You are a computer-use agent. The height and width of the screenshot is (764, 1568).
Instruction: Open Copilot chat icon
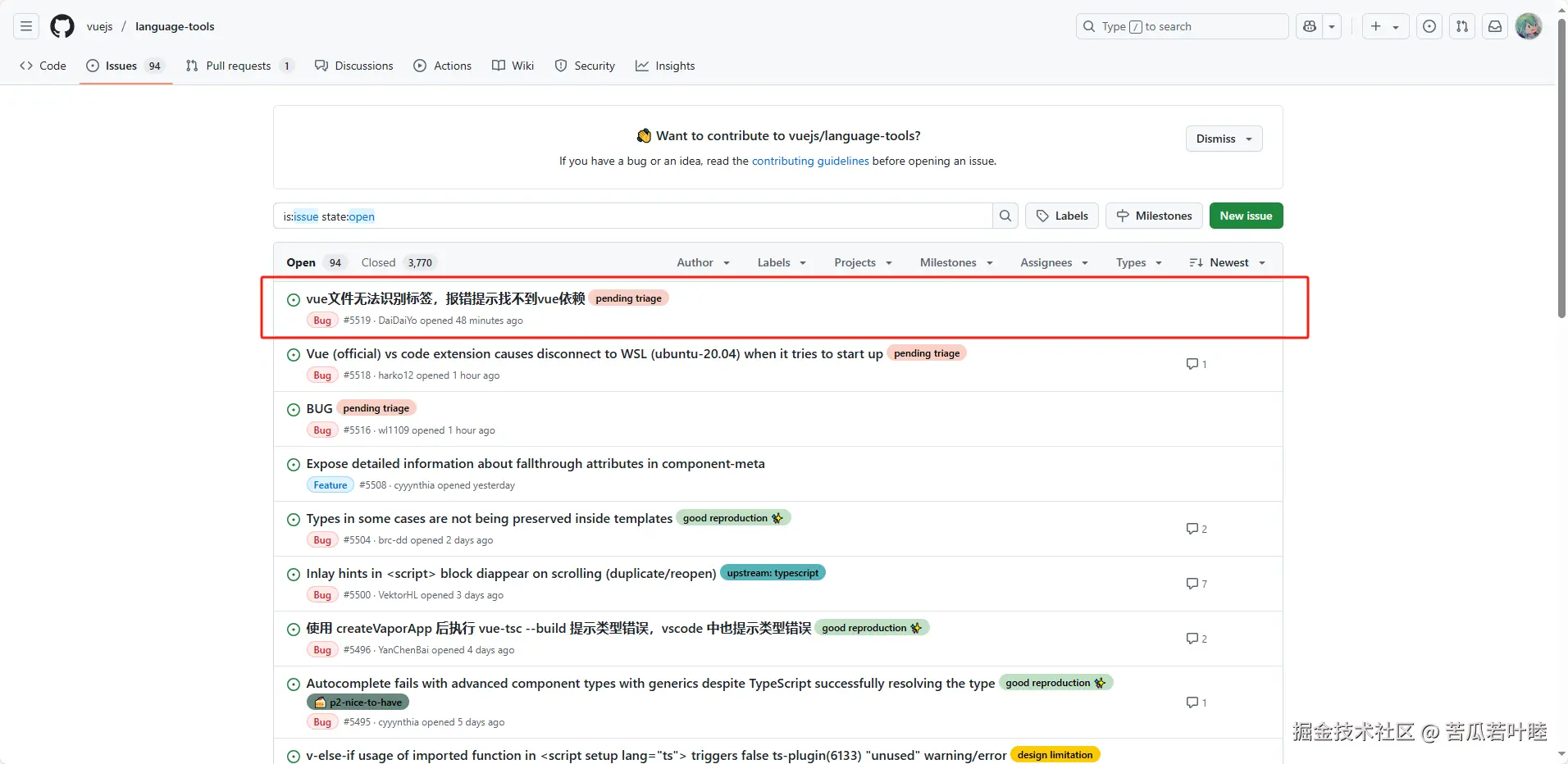[x=1310, y=26]
